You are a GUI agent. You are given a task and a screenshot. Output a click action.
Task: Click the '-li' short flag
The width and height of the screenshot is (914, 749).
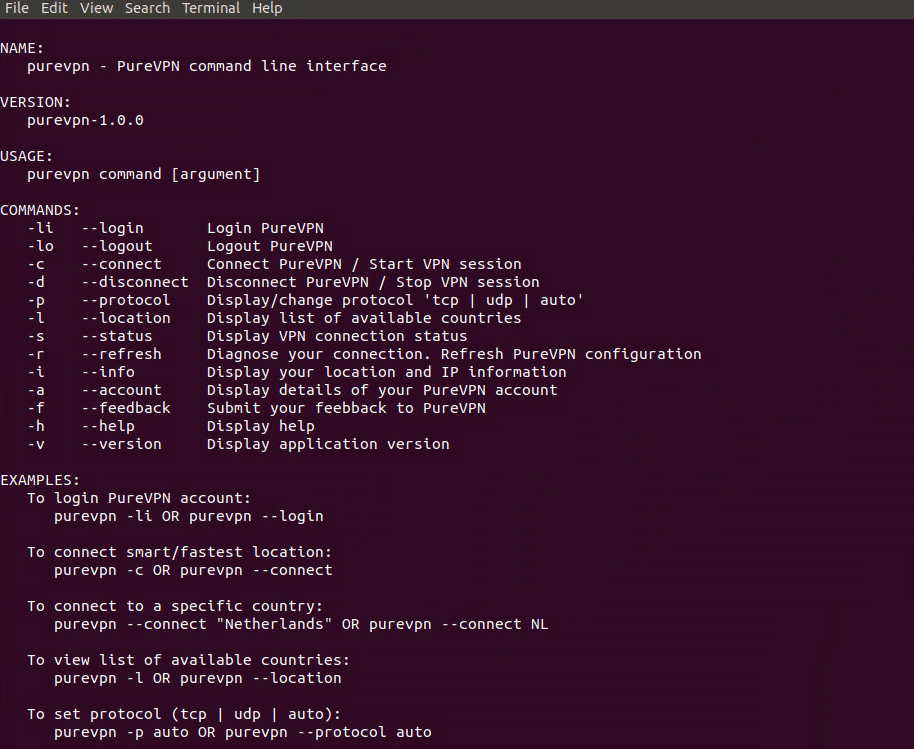(x=40, y=228)
